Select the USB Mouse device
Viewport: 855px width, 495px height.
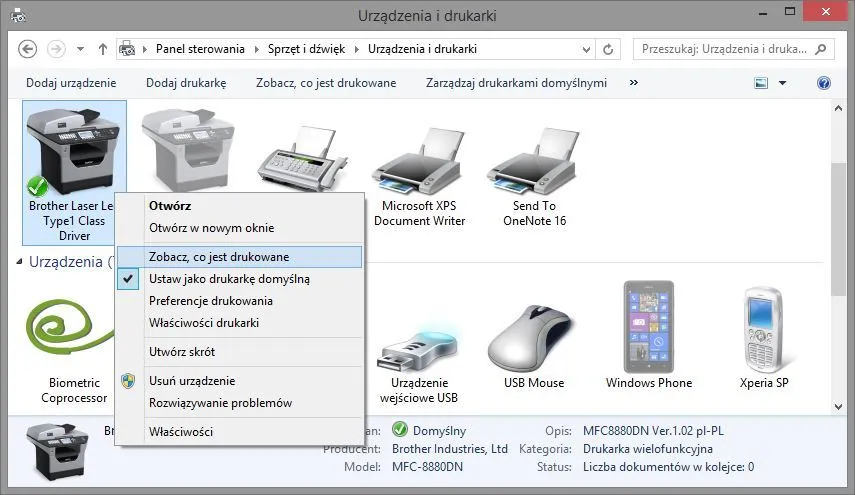click(534, 338)
